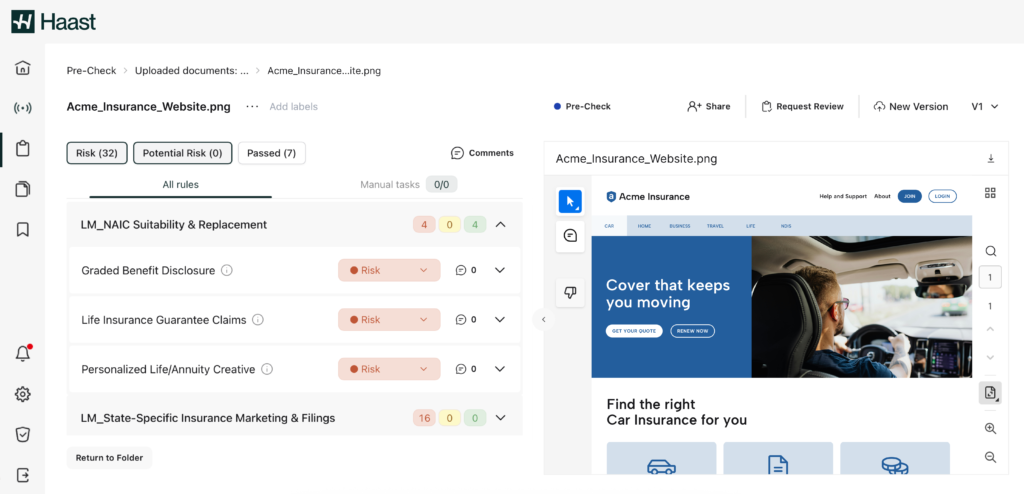Viewport: 1024px width, 494px height.
Task: Click LOGIN button in document preview
Action: click(942, 196)
